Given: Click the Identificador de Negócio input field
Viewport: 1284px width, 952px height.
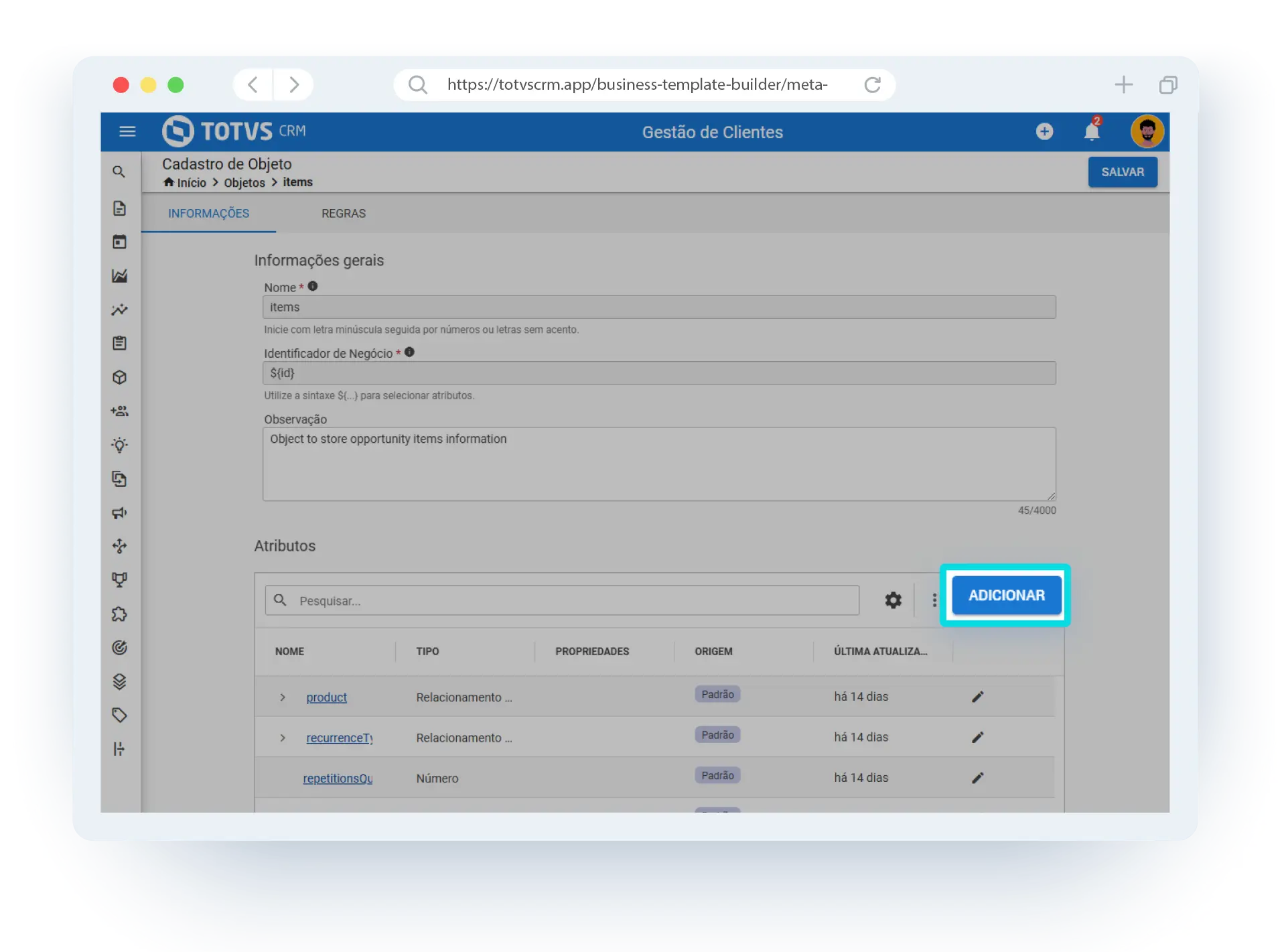Looking at the screenshot, I should point(658,372).
